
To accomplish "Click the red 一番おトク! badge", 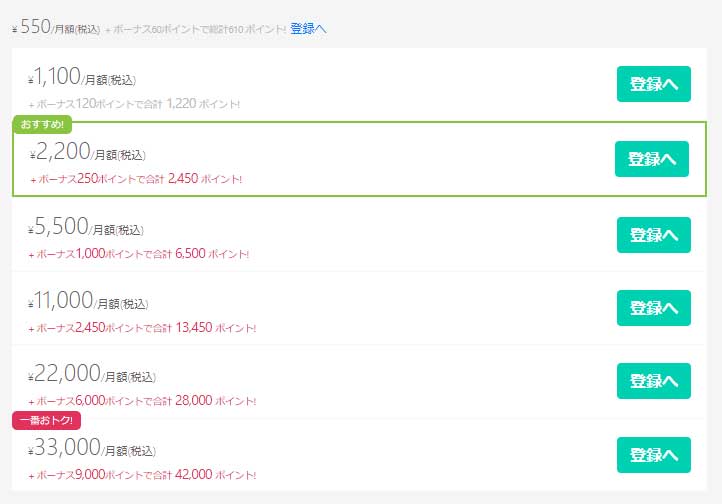I will pyautogui.click(x=46, y=420).
